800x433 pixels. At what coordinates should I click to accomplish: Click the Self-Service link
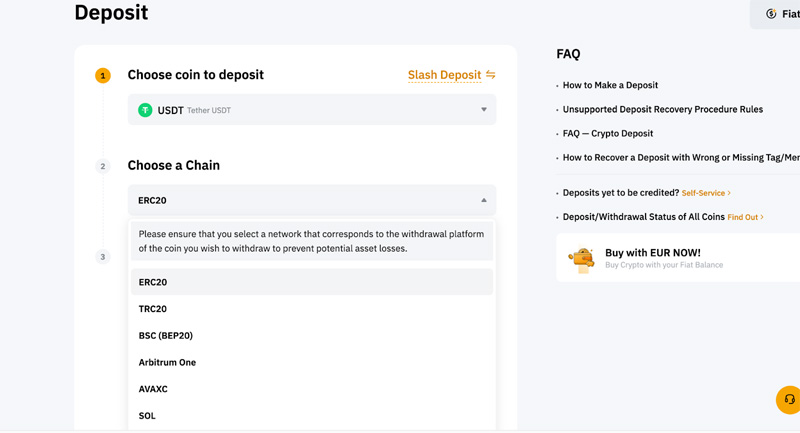(x=706, y=193)
